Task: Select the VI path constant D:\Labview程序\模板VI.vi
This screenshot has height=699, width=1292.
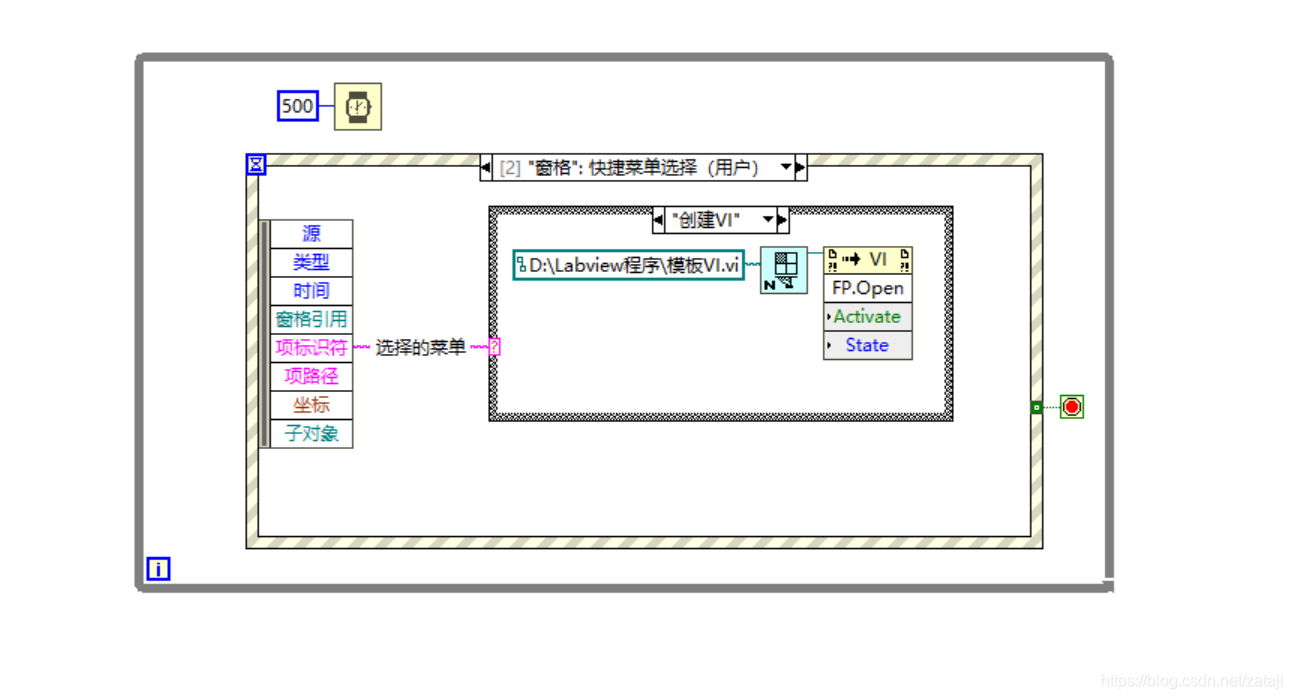Action: (x=629, y=265)
